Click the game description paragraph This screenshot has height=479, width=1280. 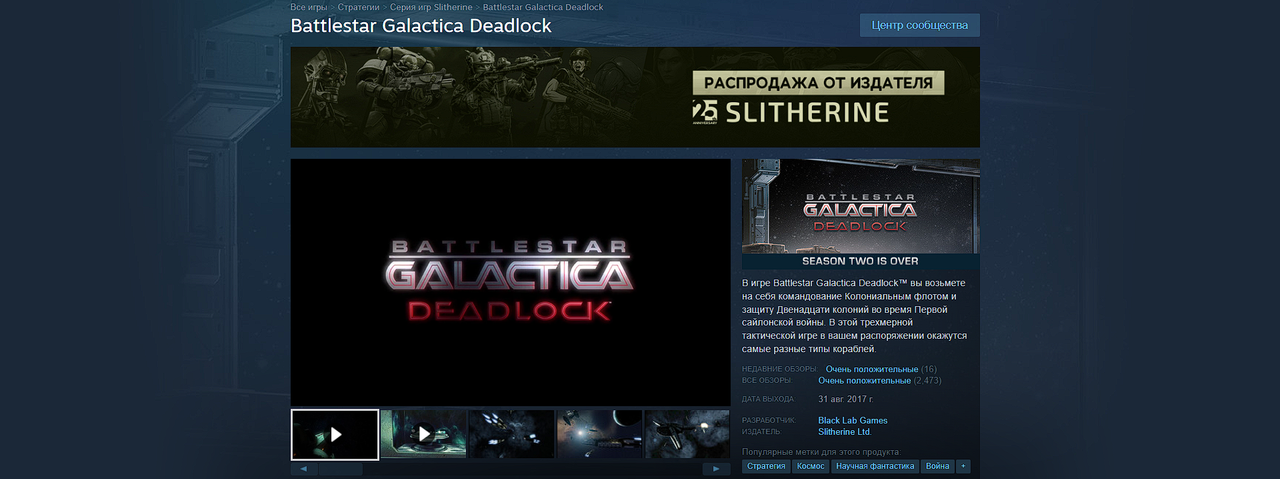[855, 316]
